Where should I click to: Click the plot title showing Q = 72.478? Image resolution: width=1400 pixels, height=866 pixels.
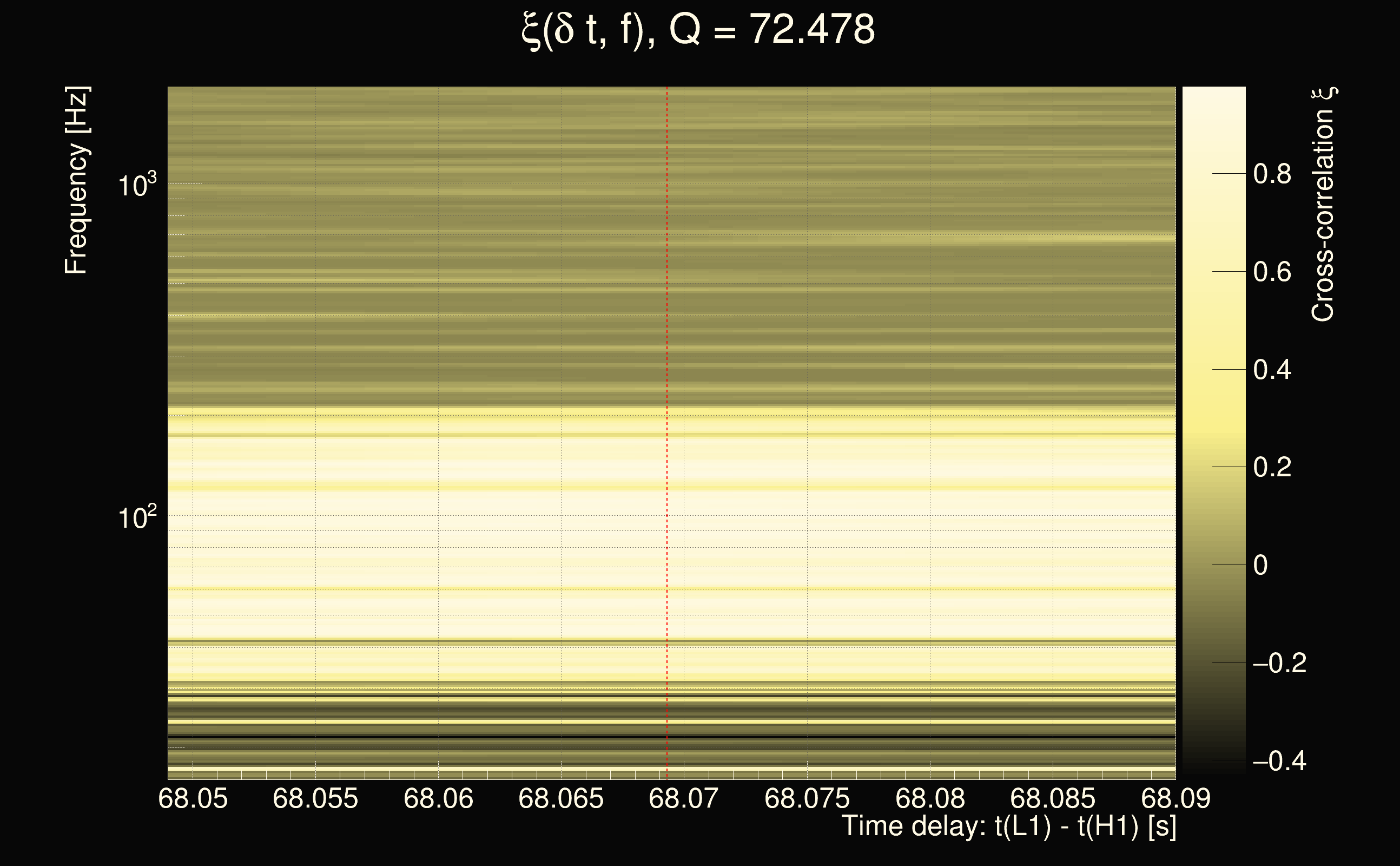tap(698, 30)
